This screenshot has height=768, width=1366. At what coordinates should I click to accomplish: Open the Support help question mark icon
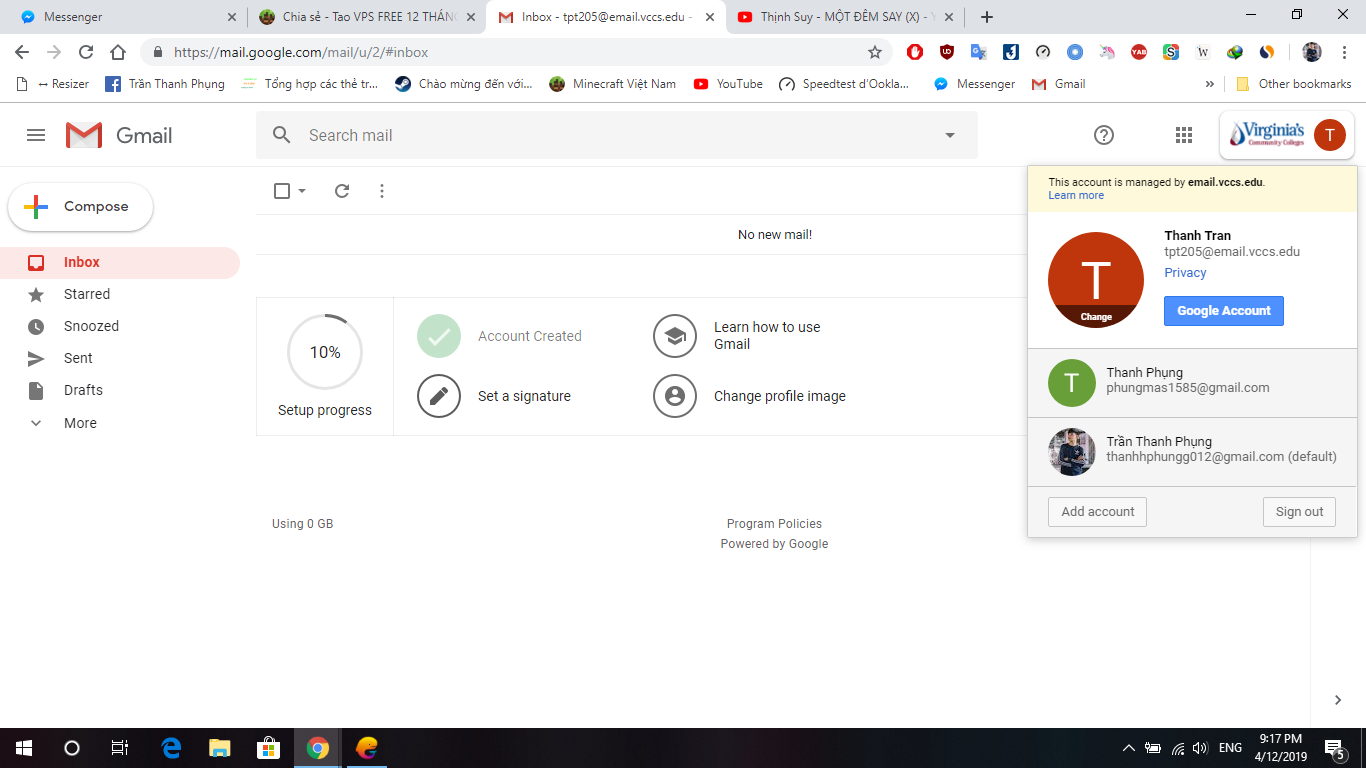[1104, 135]
